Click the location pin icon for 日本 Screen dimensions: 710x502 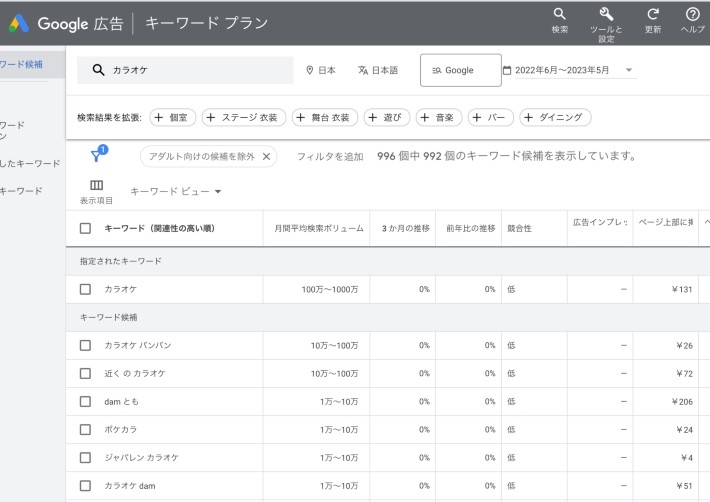coord(310,70)
